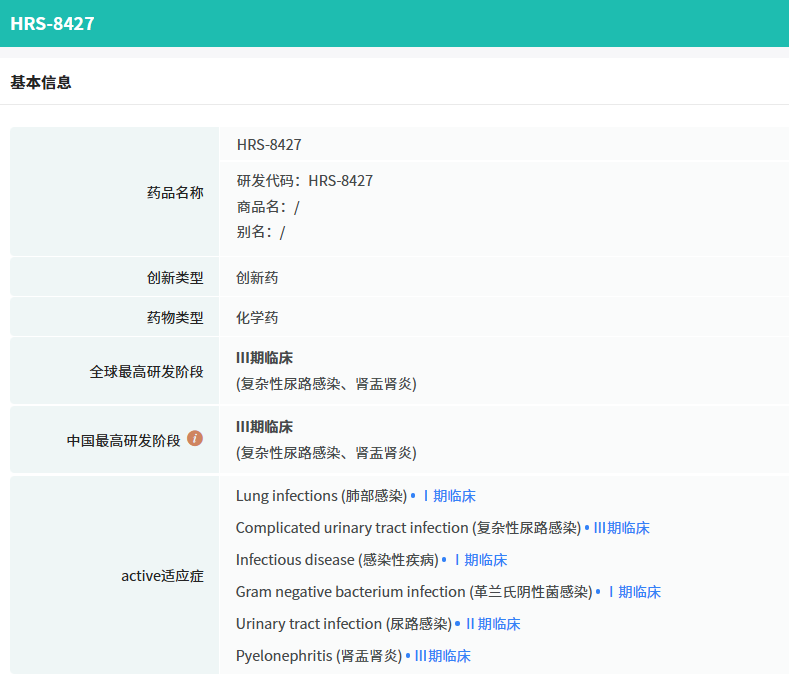
Task: Click the Pyelonephritis (肾盂肾炎) indication text
Action: (x=319, y=656)
